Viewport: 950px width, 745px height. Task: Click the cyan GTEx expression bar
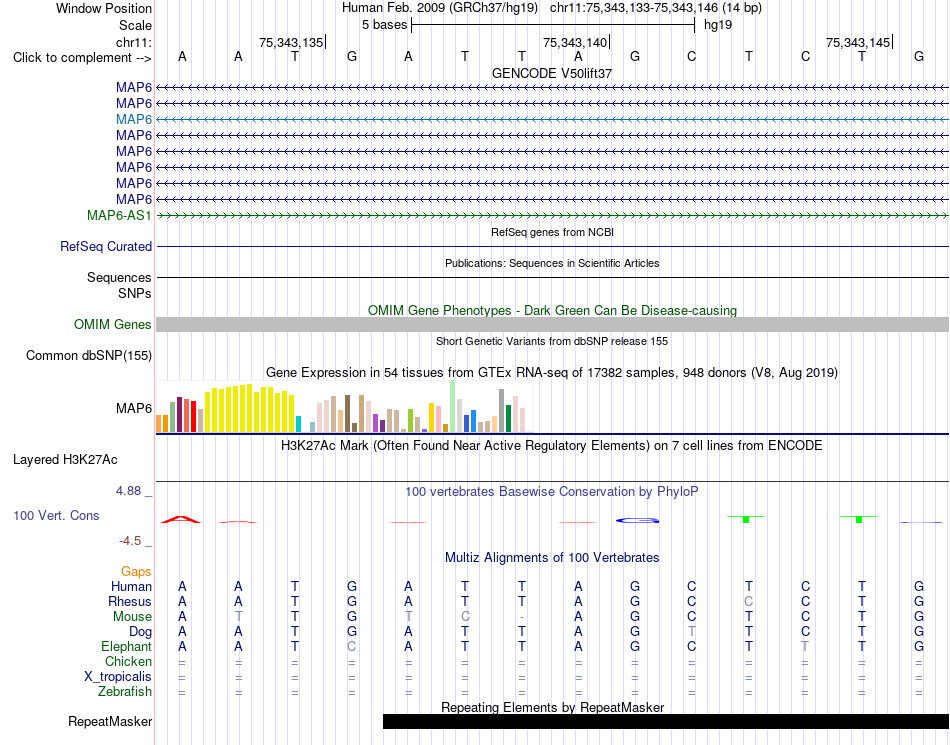click(299, 424)
